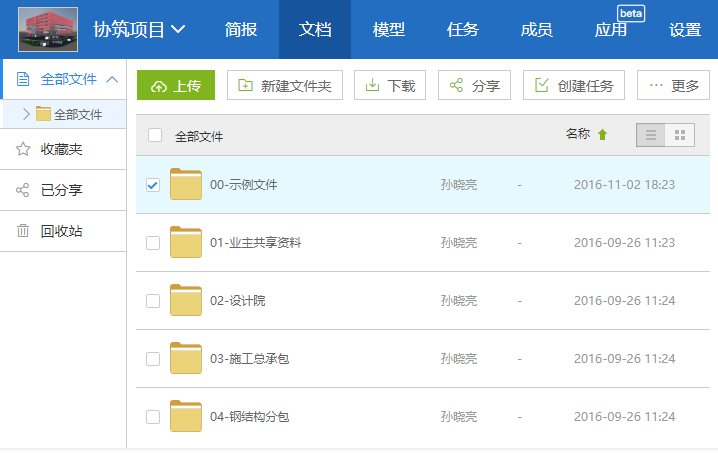Go to the 任务 tab
Image resolution: width=718 pixels, height=453 pixels.
(x=462, y=29)
